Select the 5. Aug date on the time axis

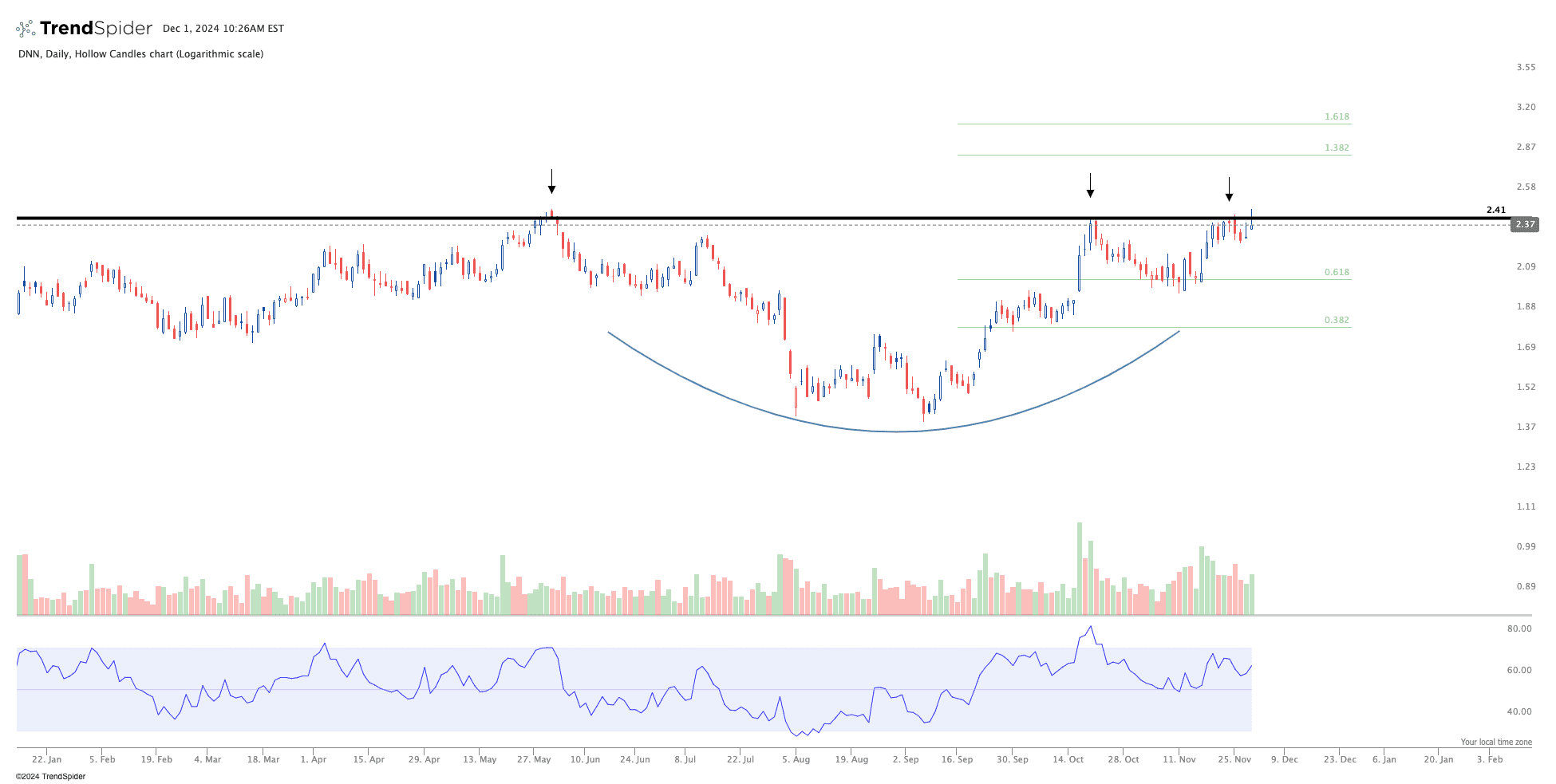(x=796, y=759)
